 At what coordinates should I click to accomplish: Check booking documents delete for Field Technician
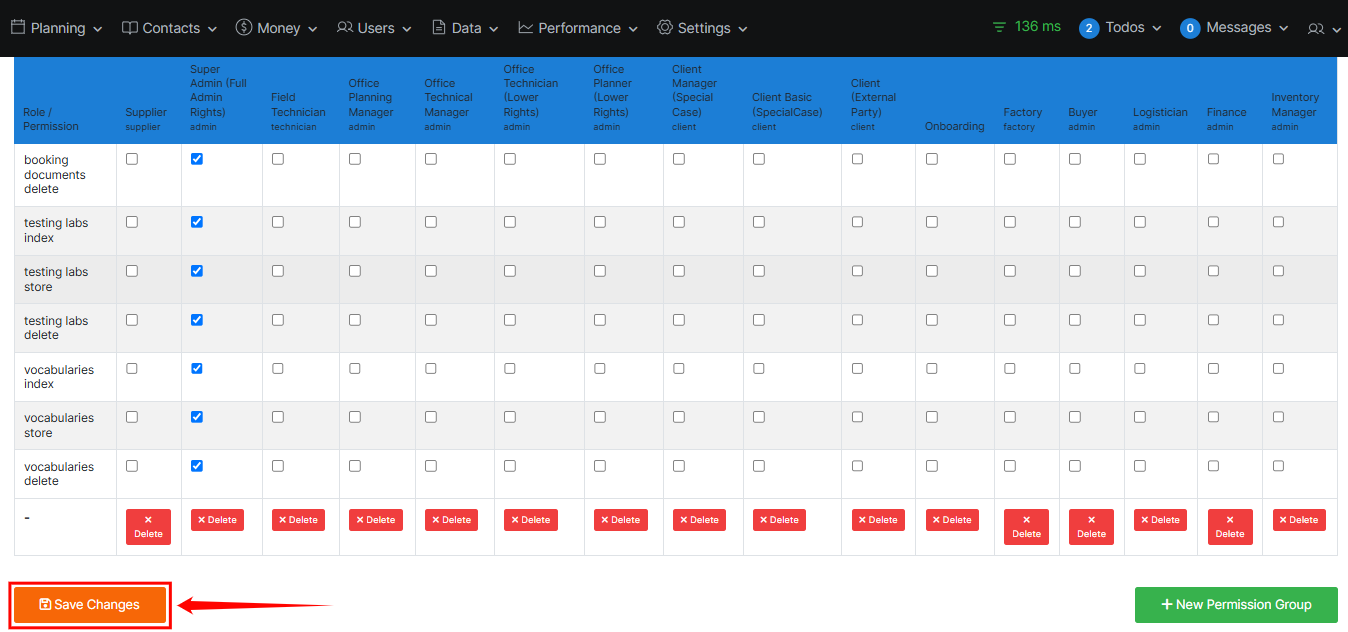click(278, 159)
